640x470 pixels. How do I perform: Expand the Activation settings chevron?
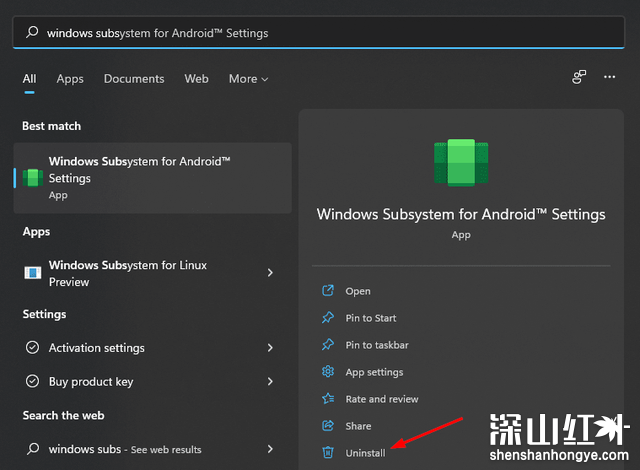click(270, 348)
